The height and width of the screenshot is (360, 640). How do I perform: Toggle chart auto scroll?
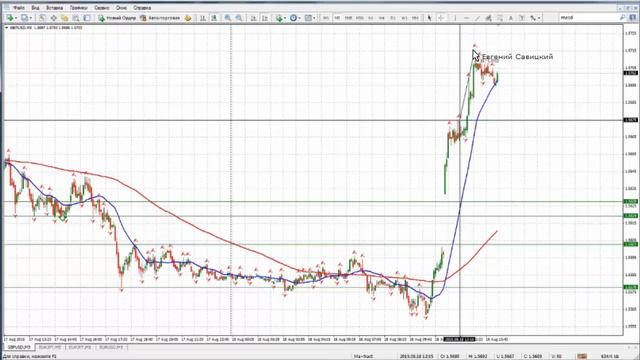(253, 18)
